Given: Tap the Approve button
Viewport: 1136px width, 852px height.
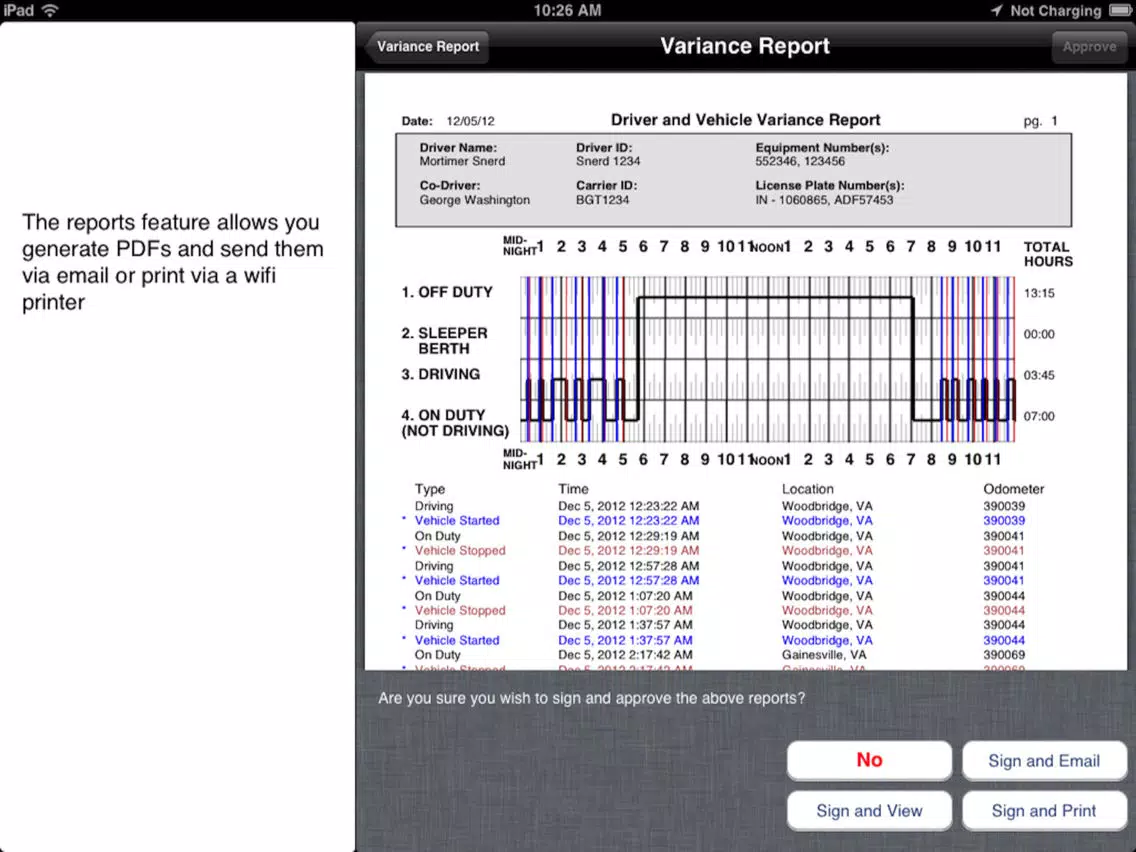Looking at the screenshot, I should (1089, 46).
